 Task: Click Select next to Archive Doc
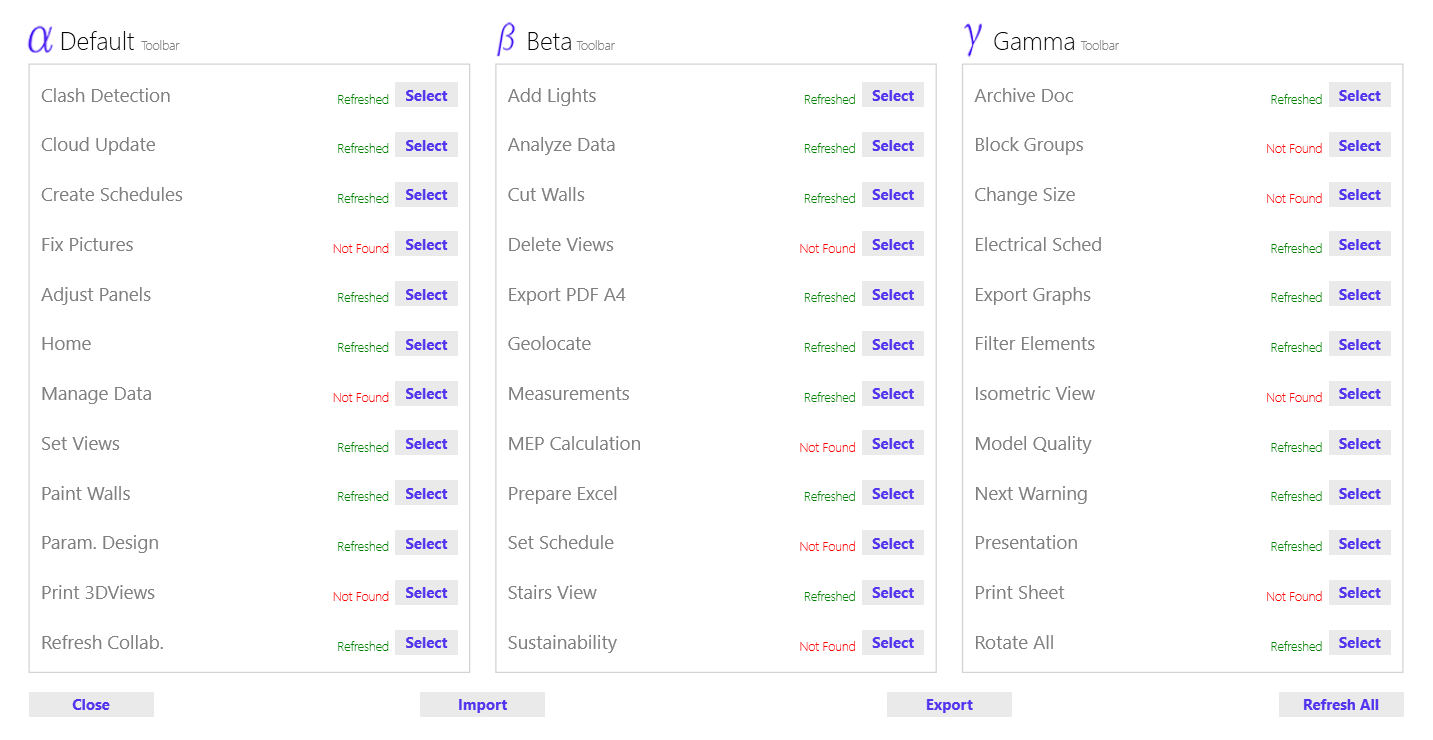click(1359, 96)
